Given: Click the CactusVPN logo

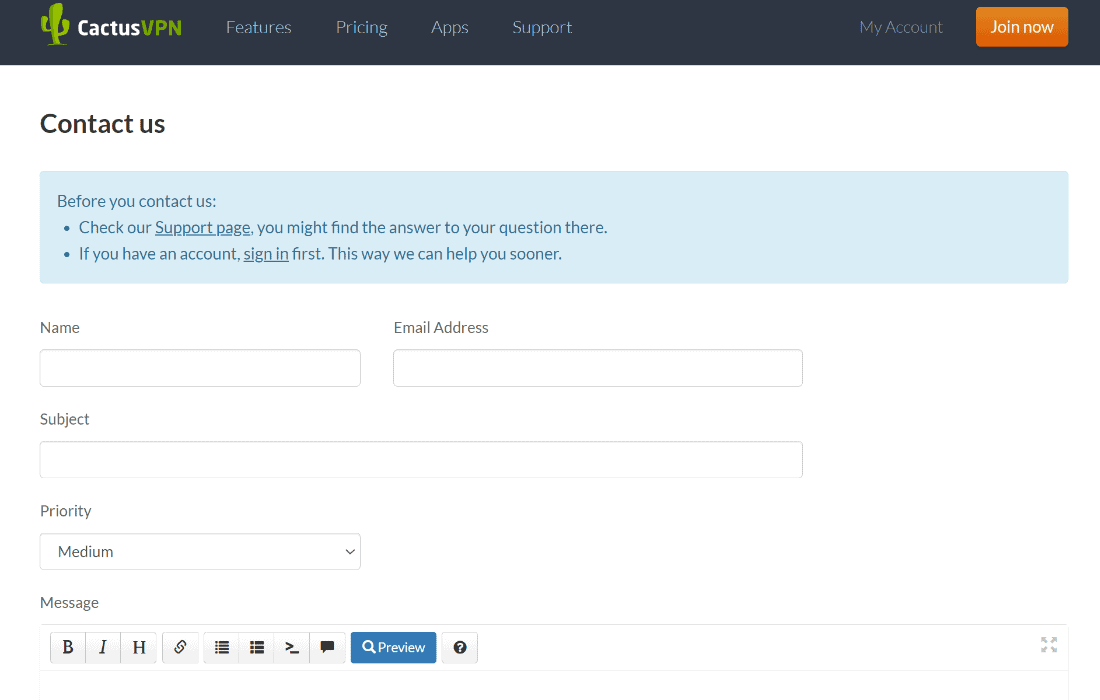Looking at the screenshot, I should pyautogui.click(x=111, y=26).
